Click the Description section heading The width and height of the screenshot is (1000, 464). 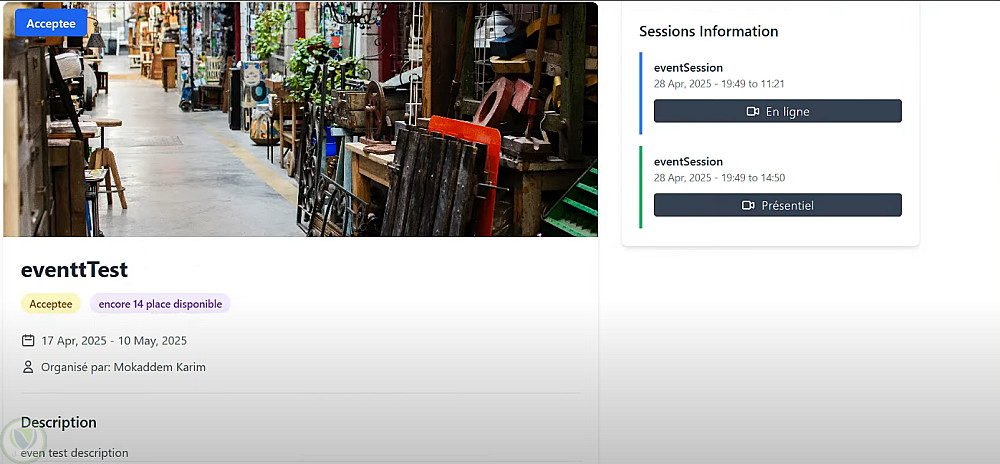pos(59,423)
